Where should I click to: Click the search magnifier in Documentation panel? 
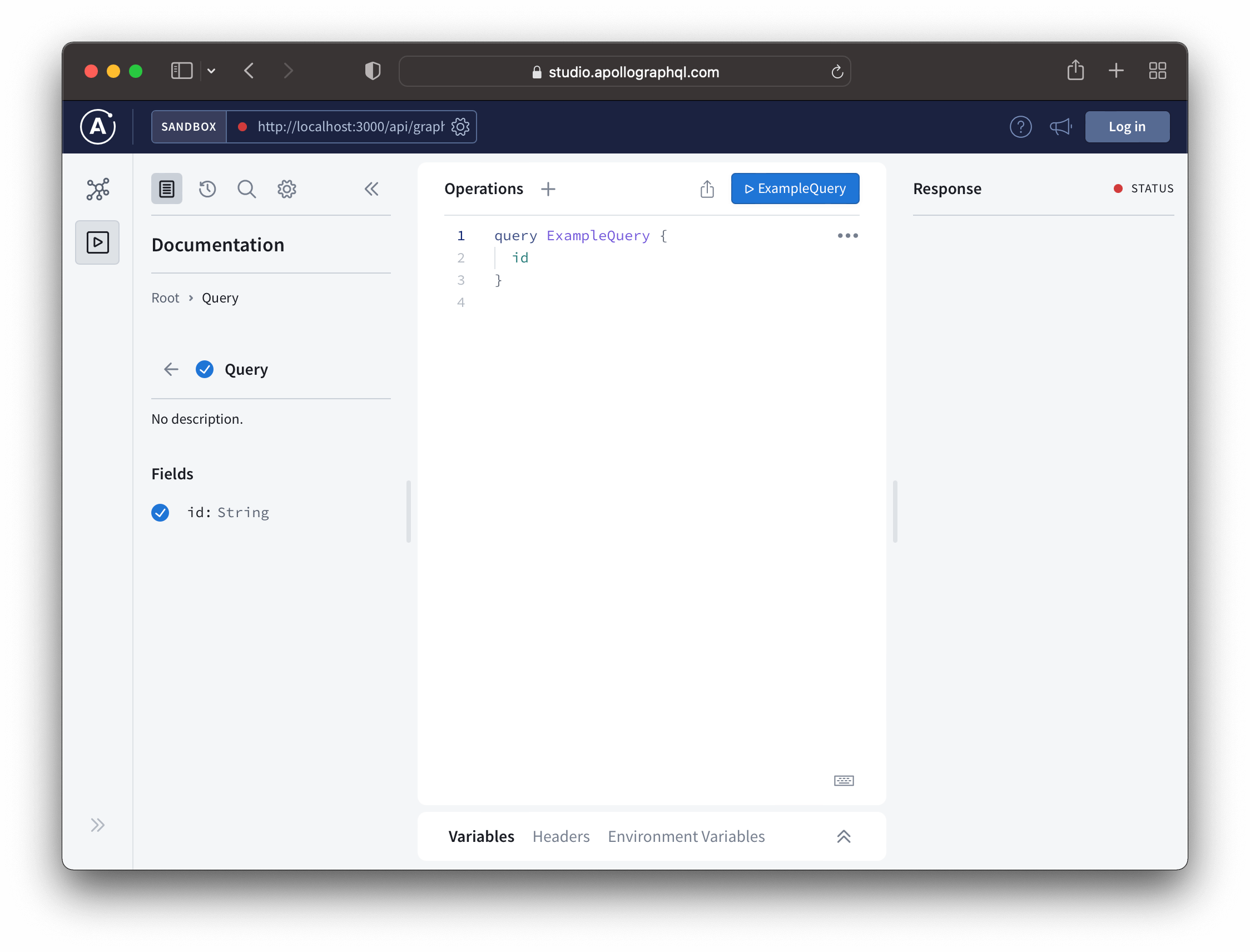pyautogui.click(x=246, y=189)
